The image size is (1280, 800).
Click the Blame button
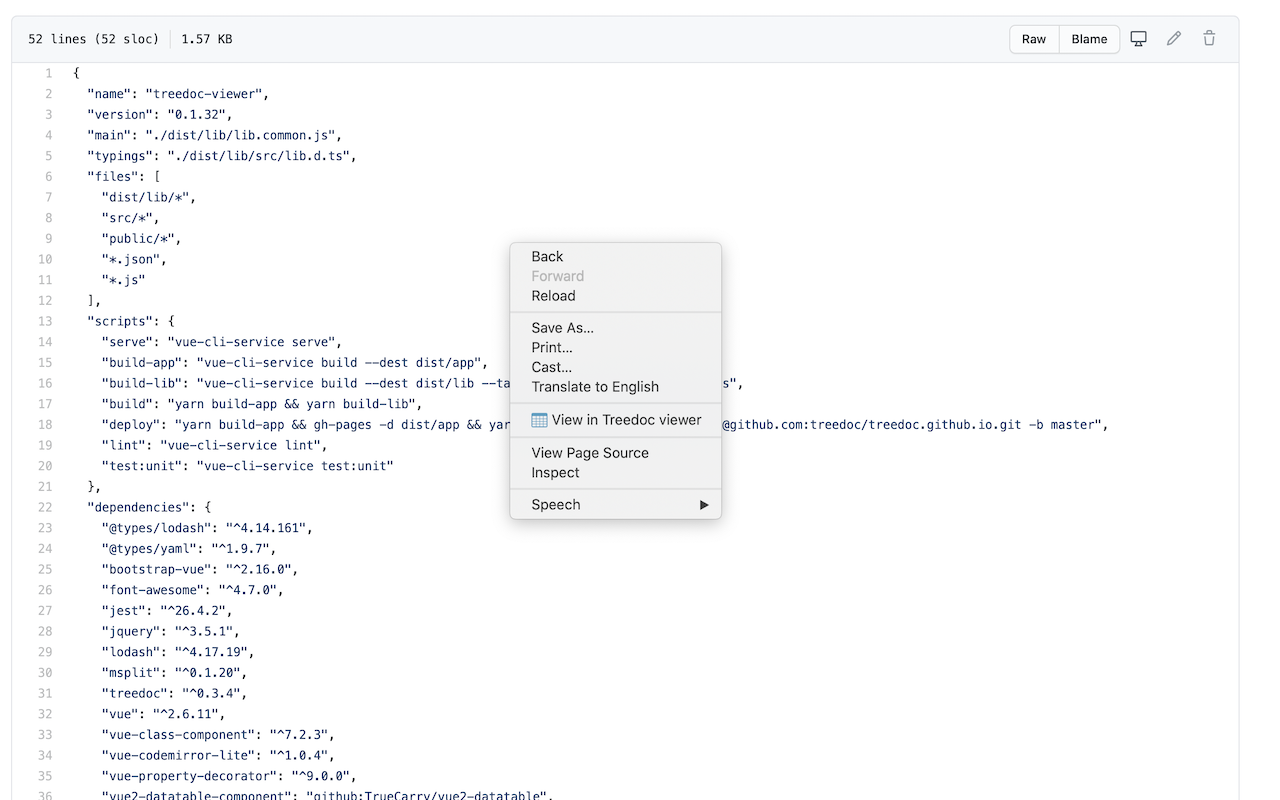tap(1089, 39)
